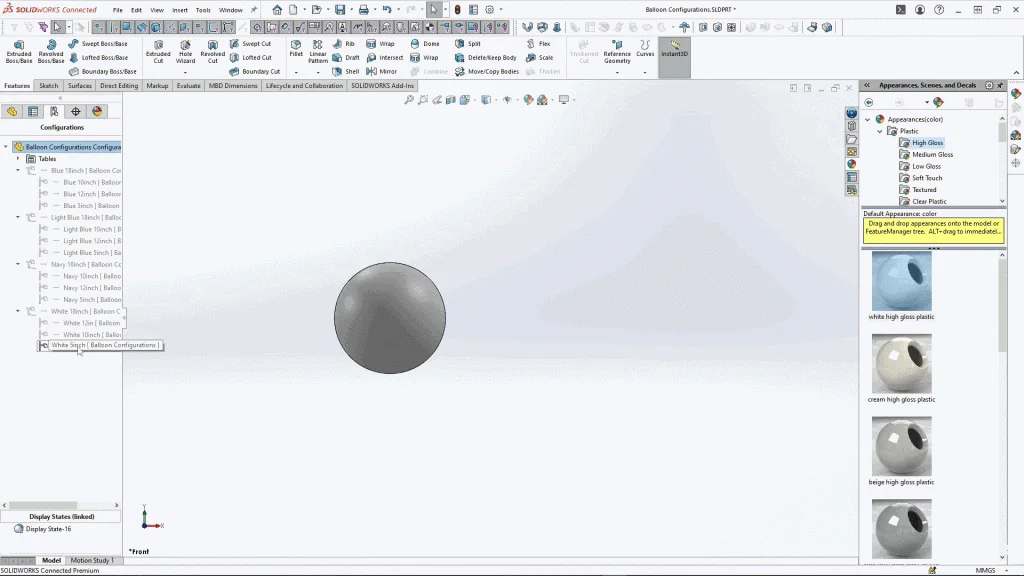The height and width of the screenshot is (576, 1024).
Task: Open the Insert menu
Action: click(x=180, y=10)
